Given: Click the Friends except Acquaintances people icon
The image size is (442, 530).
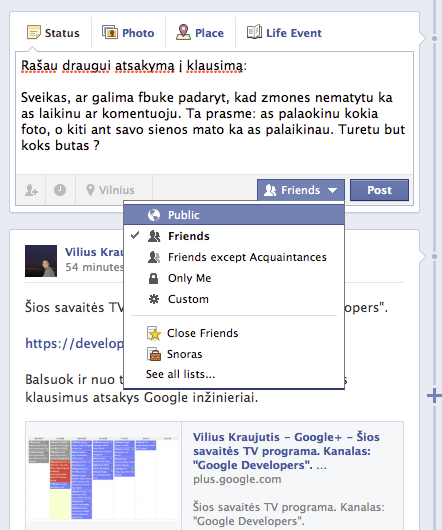Looking at the screenshot, I should click(154, 257).
